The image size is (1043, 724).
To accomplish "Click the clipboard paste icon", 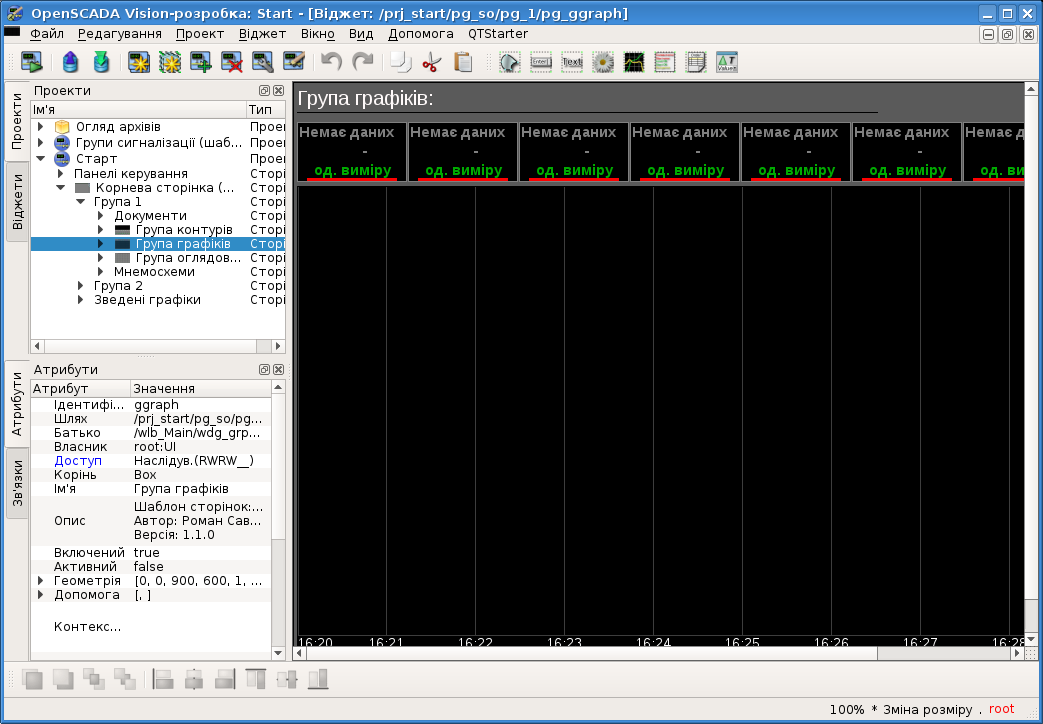I will click(463, 62).
